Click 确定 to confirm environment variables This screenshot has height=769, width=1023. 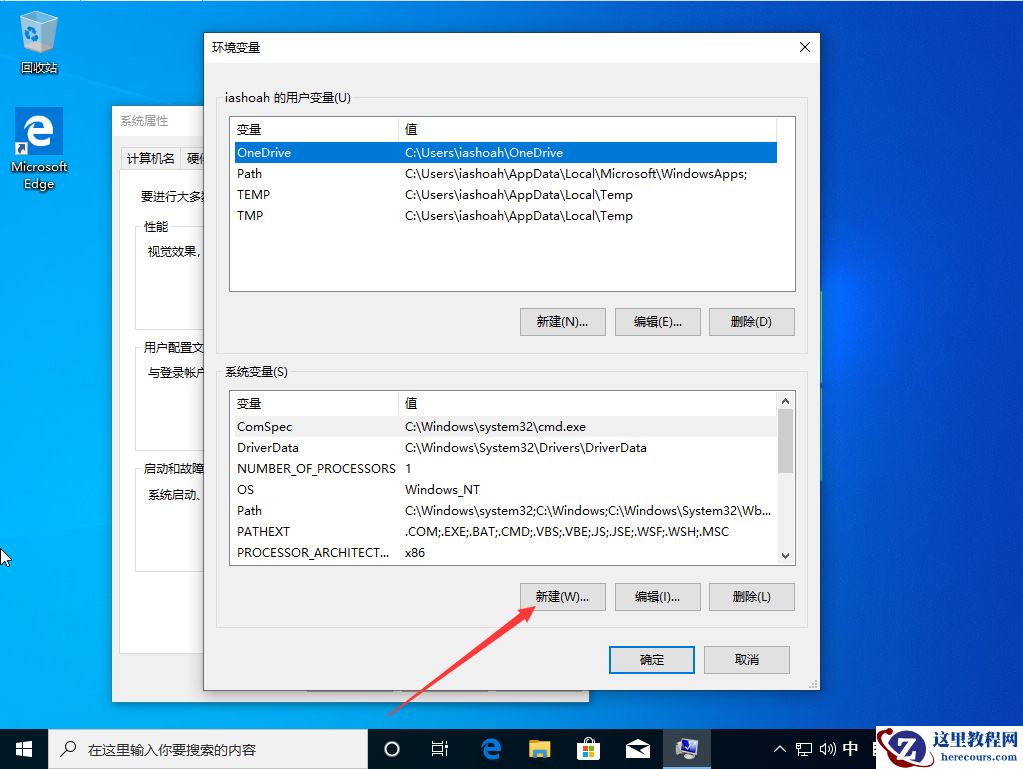click(651, 659)
